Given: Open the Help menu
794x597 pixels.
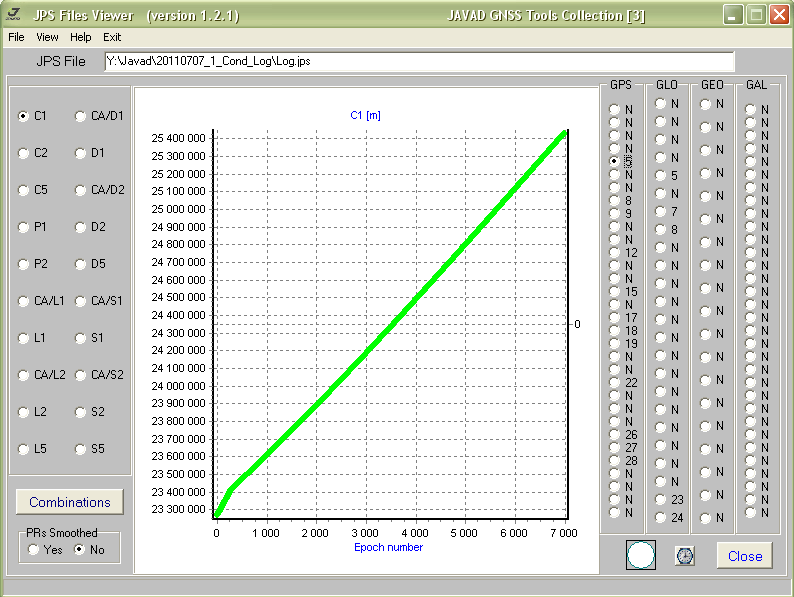Looking at the screenshot, I should coord(81,37).
